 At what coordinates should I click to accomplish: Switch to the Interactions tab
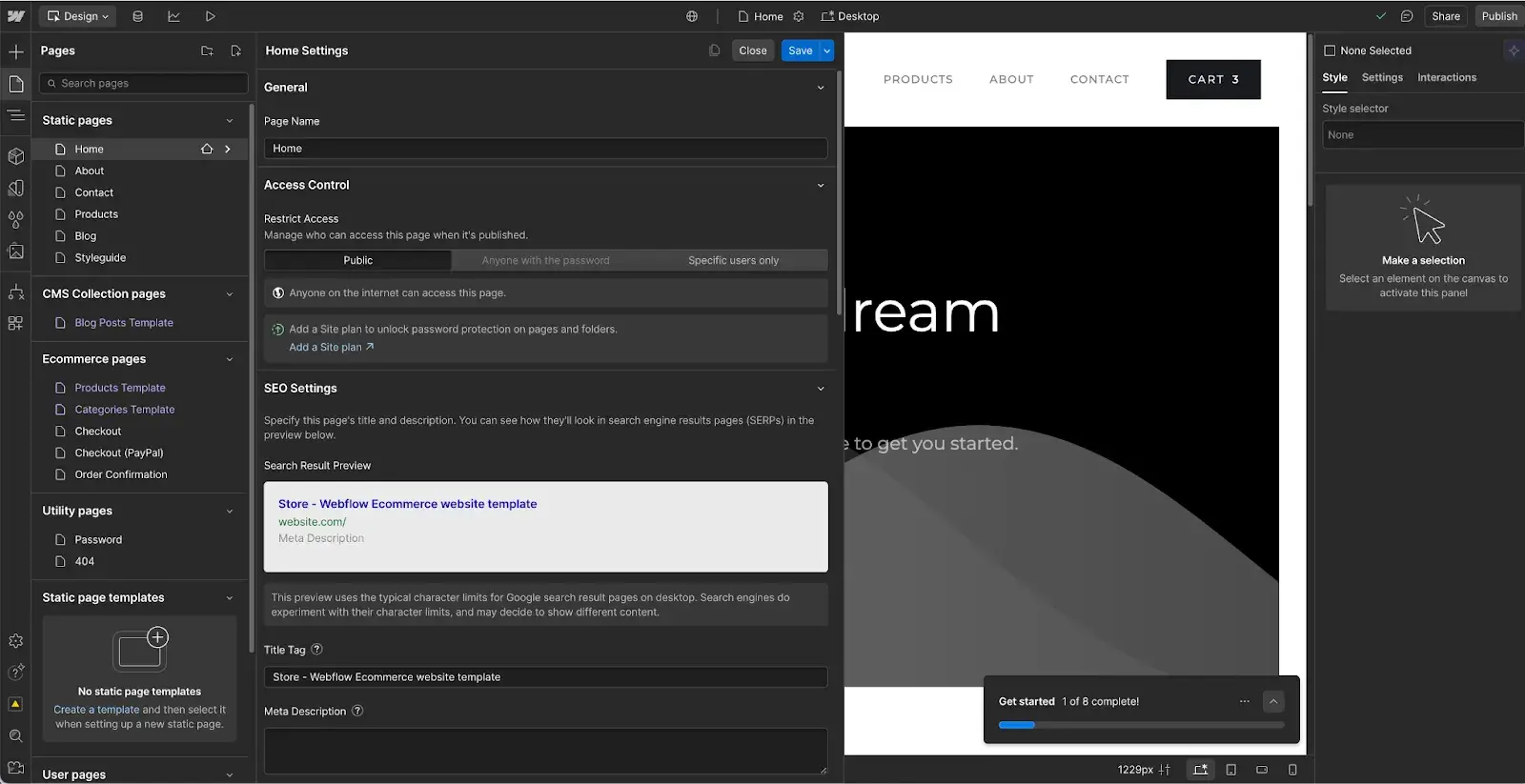[x=1446, y=78]
